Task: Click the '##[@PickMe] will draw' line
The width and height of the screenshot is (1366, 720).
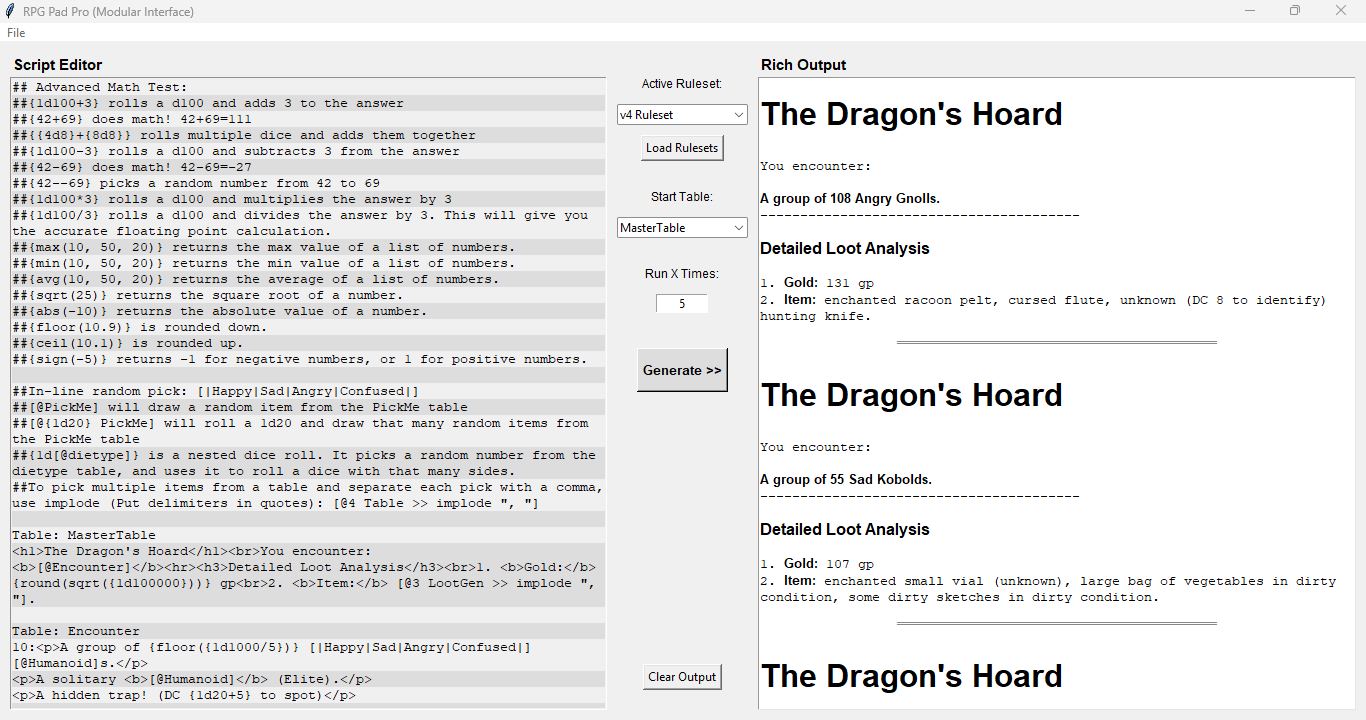Action: [240, 407]
